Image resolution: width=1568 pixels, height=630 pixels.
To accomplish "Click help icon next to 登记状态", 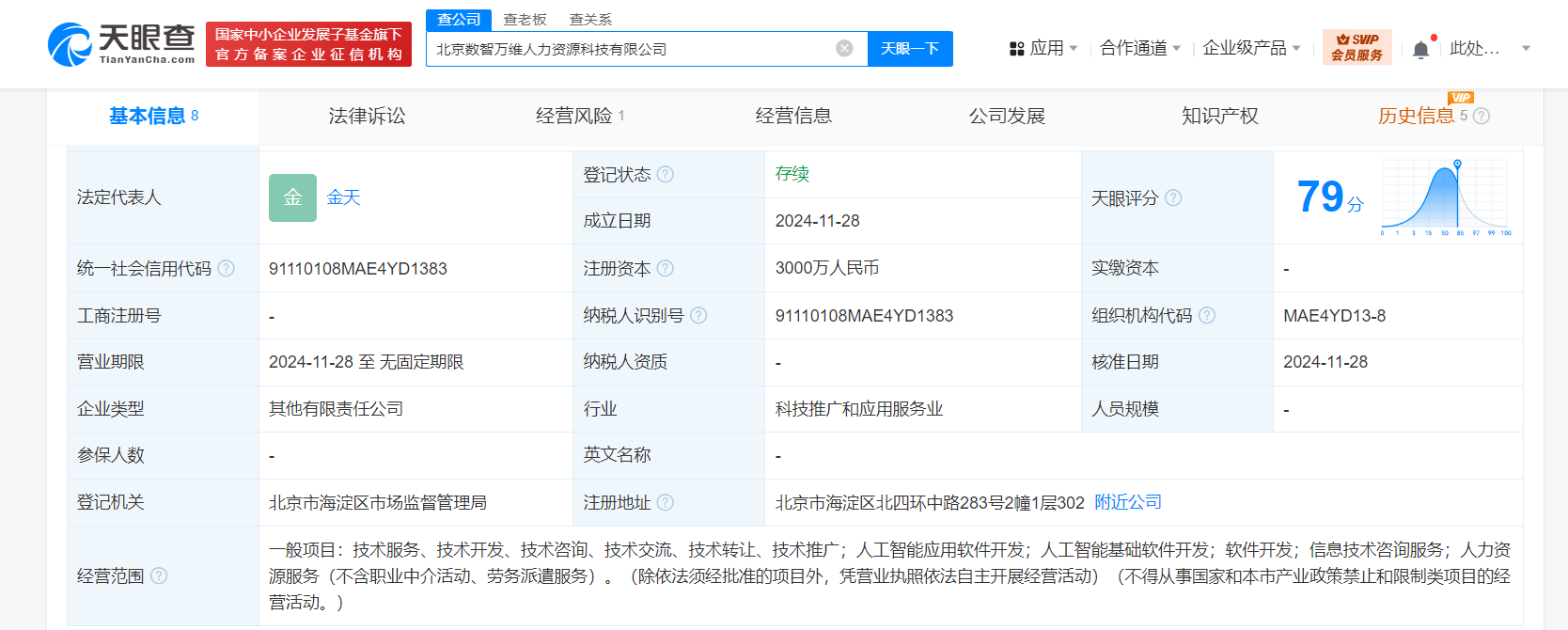I will point(666,175).
